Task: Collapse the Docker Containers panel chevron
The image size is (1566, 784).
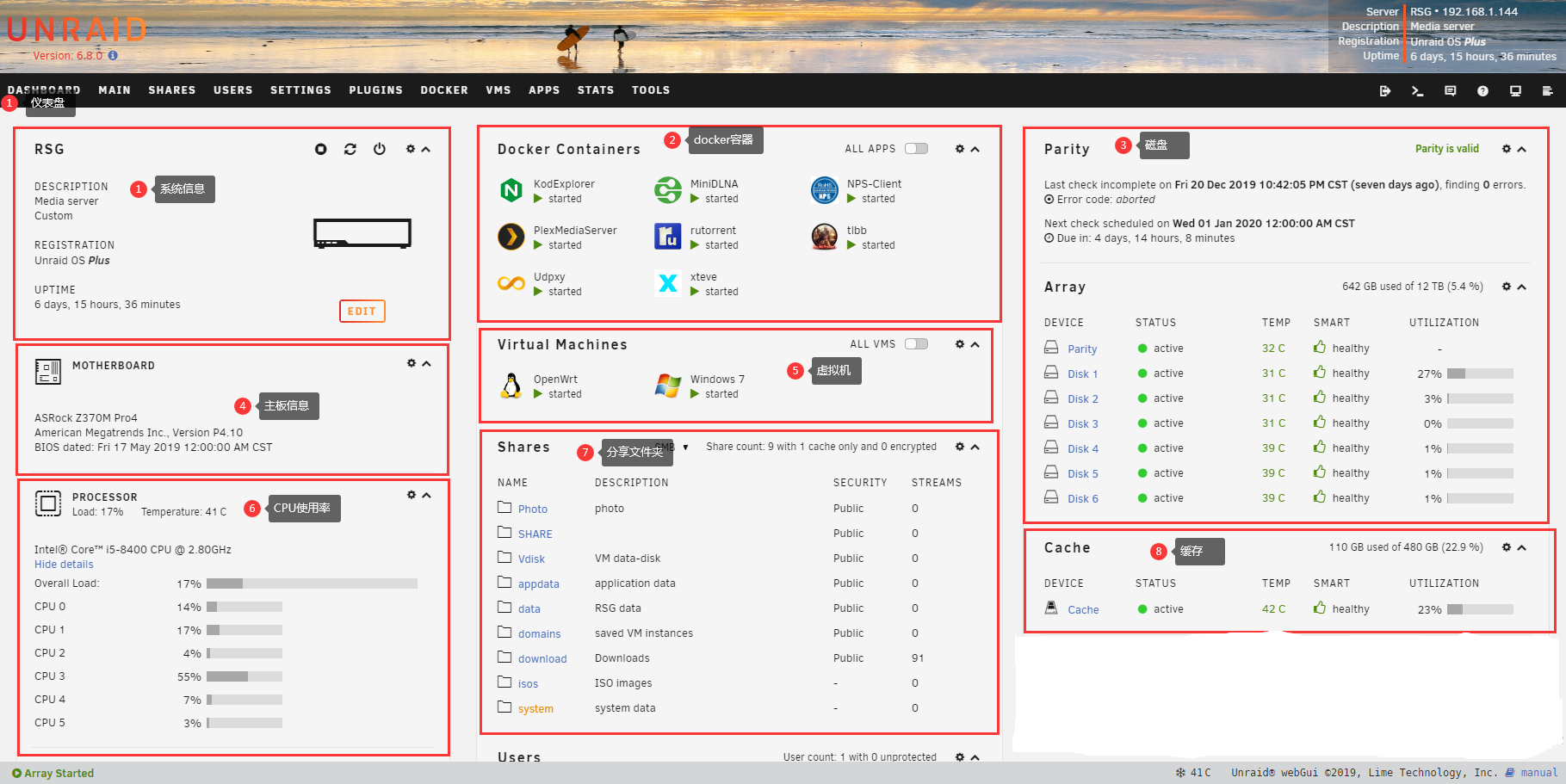Action: click(975, 149)
